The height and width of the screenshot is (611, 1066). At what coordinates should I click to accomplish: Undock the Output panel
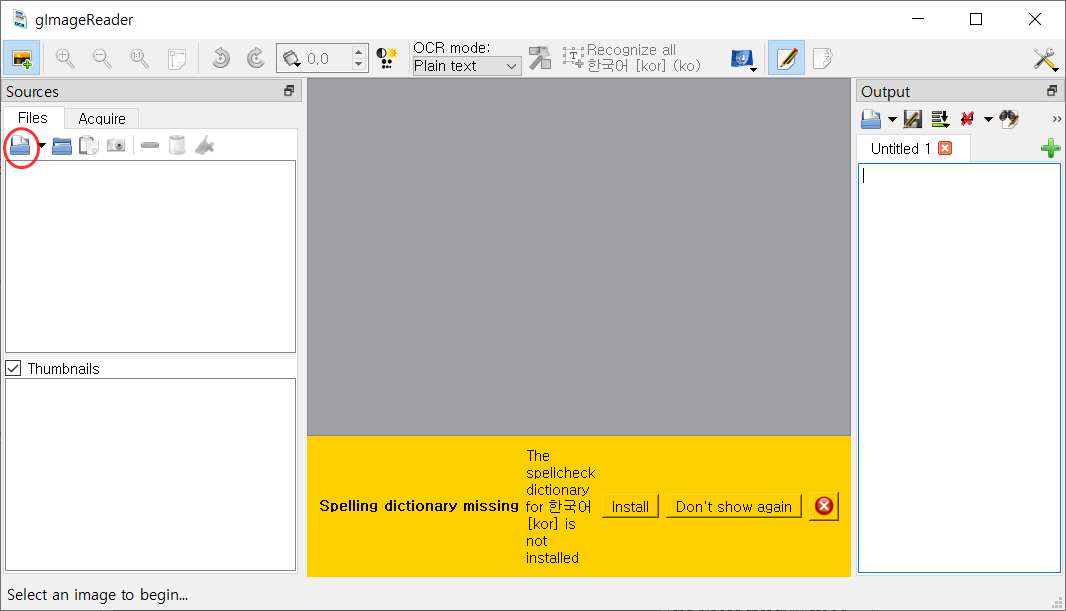1052,91
